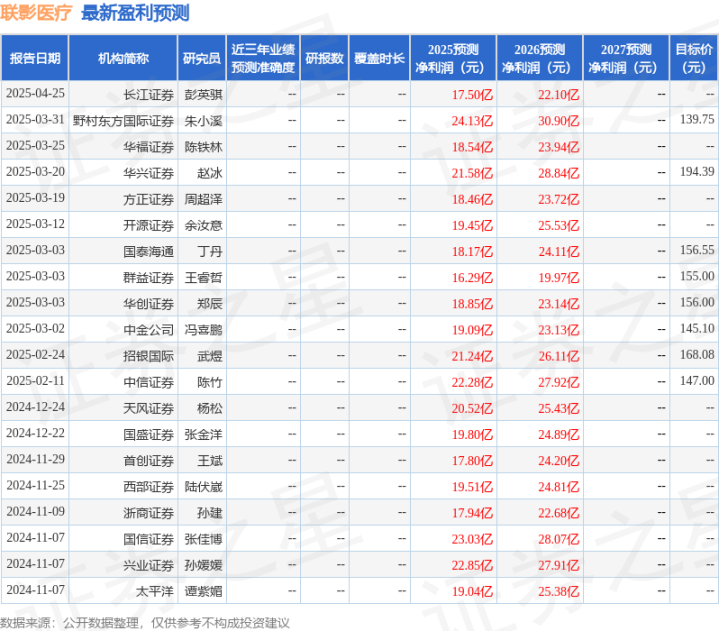Click the 近三年业绩预测准确度 header

tap(263, 58)
